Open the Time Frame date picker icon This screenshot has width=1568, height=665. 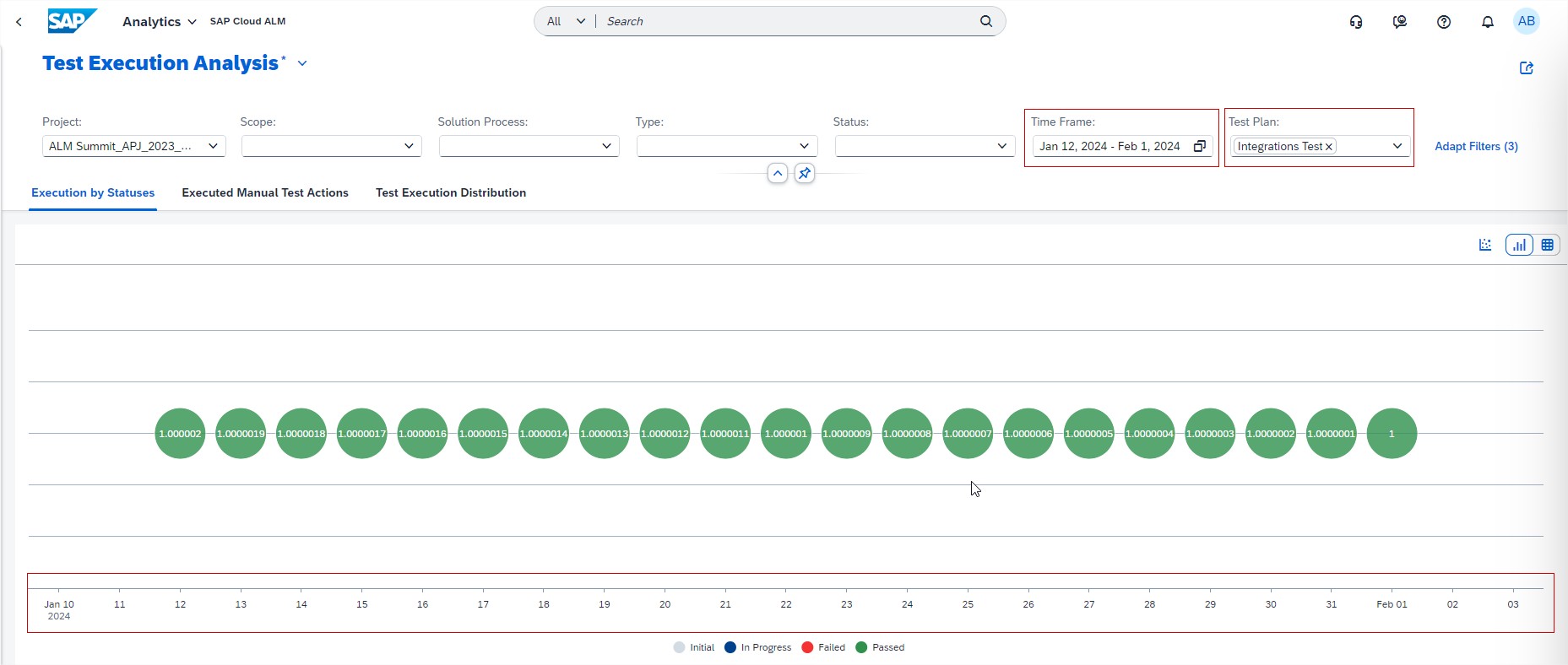pos(1199,146)
